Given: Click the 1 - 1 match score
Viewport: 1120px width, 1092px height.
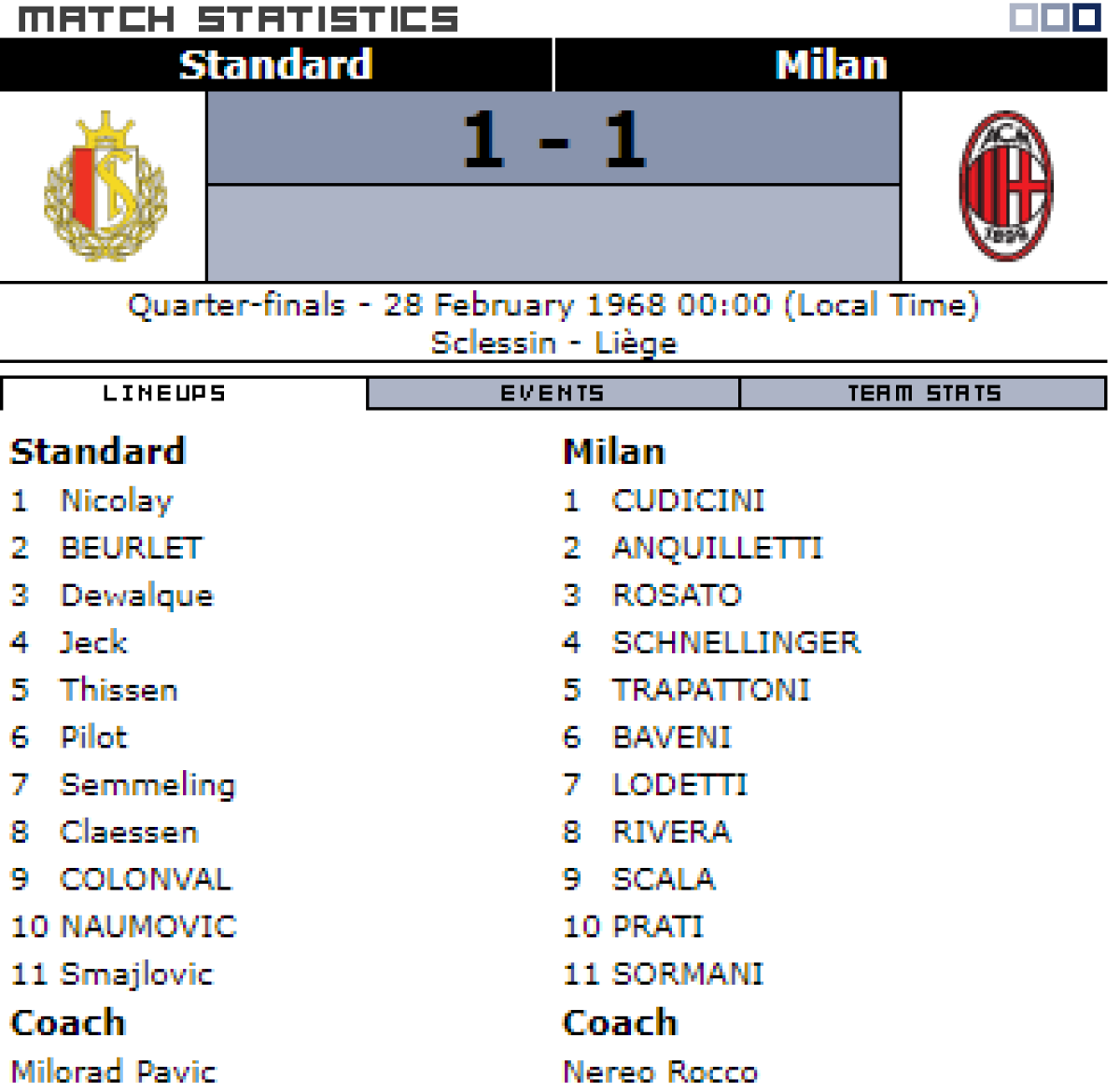Looking at the screenshot, I should coord(553,140).
